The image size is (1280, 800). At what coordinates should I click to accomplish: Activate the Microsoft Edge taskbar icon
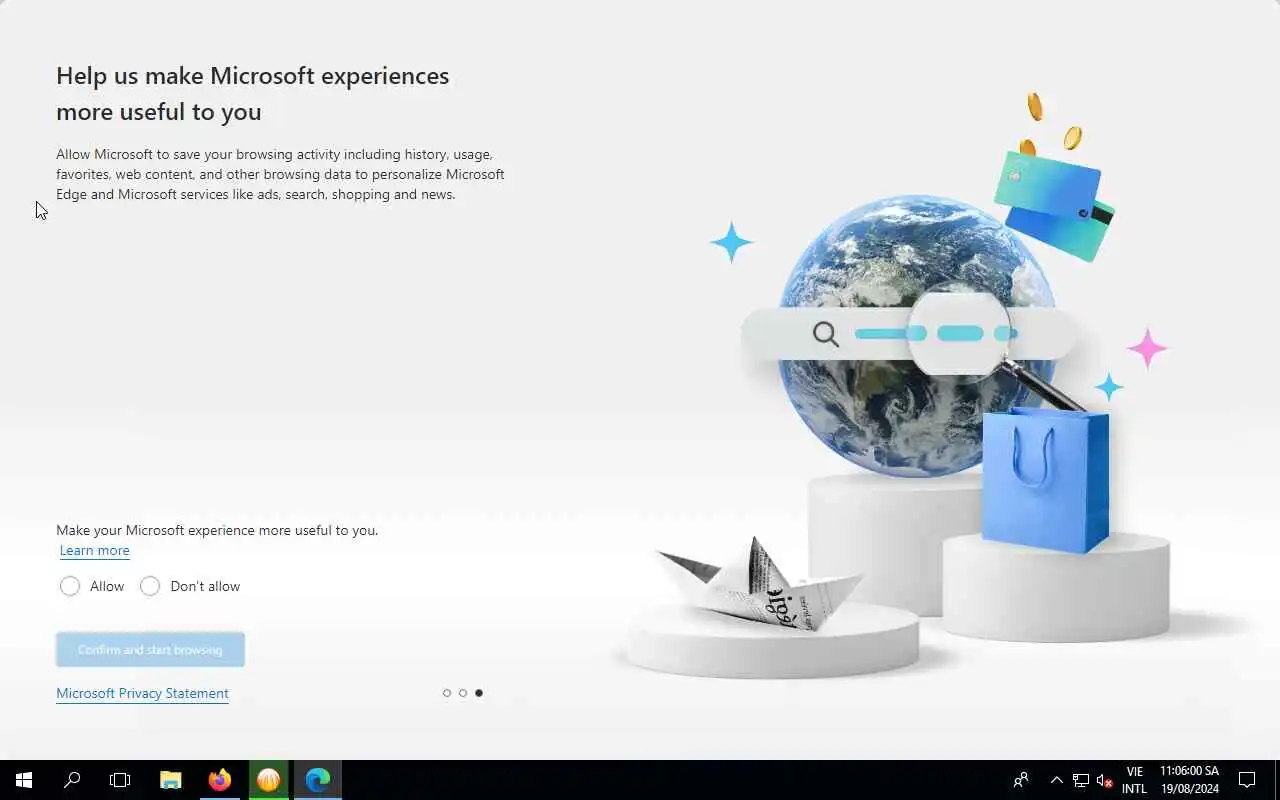click(x=318, y=780)
